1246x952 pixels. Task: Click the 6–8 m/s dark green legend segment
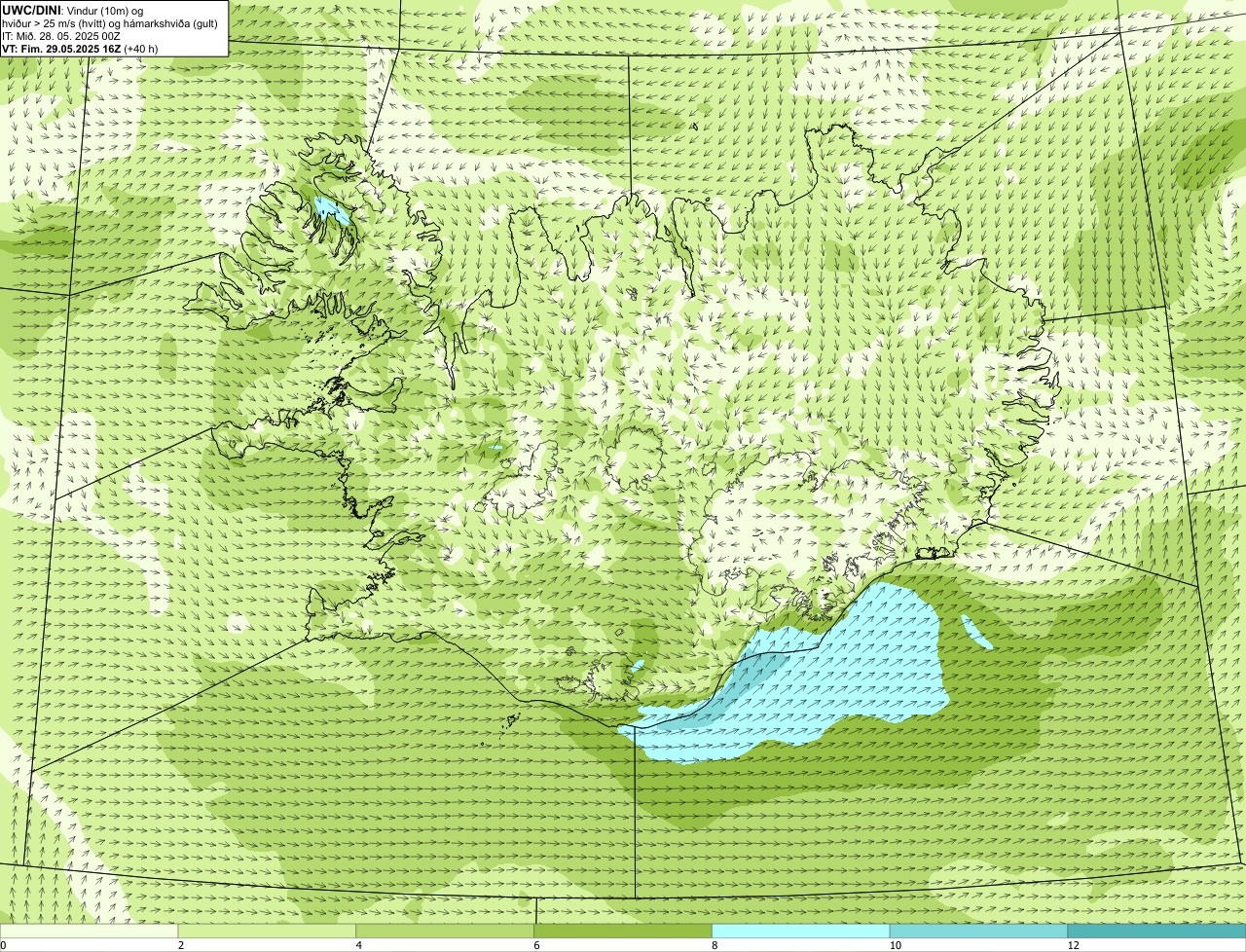pyautogui.click(x=623, y=931)
